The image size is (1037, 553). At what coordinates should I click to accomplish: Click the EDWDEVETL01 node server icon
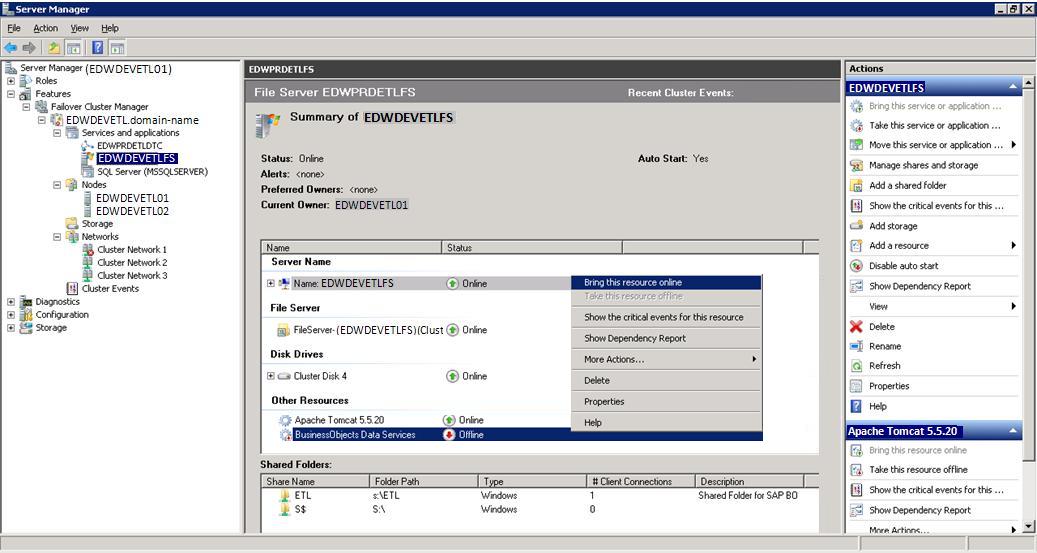[x=89, y=198]
